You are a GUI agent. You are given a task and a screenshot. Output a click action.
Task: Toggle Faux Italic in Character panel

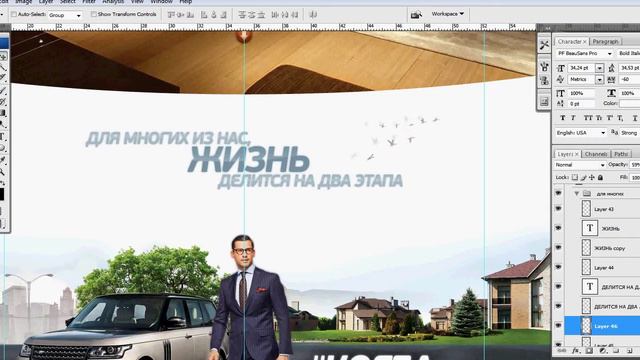pos(573,118)
